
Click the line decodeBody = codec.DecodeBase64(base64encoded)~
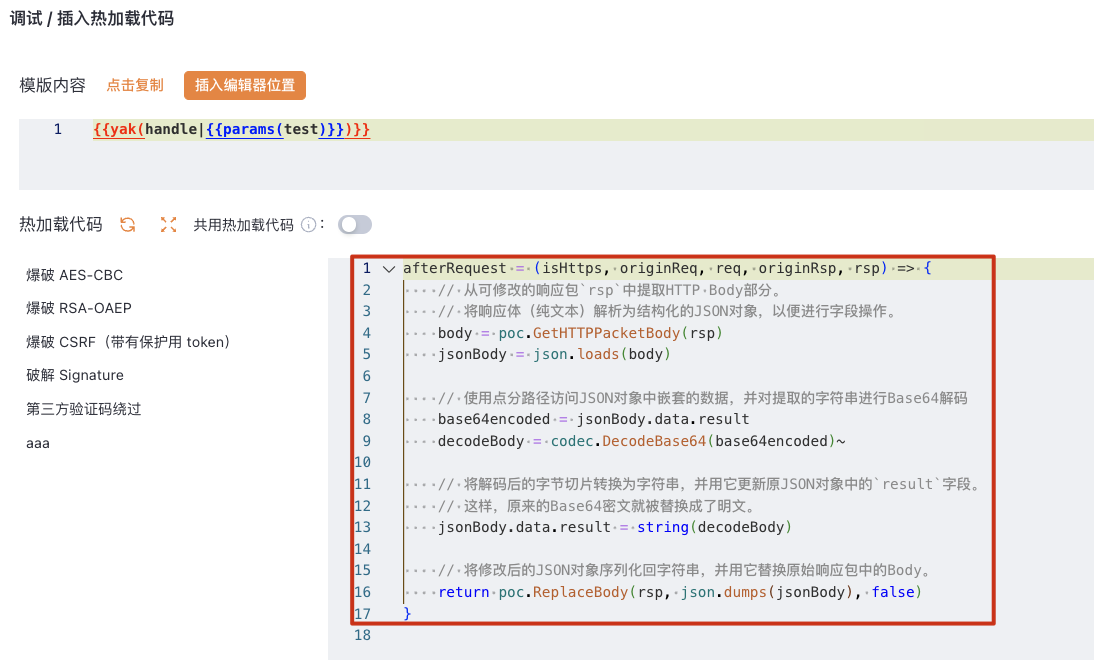tap(641, 441)
